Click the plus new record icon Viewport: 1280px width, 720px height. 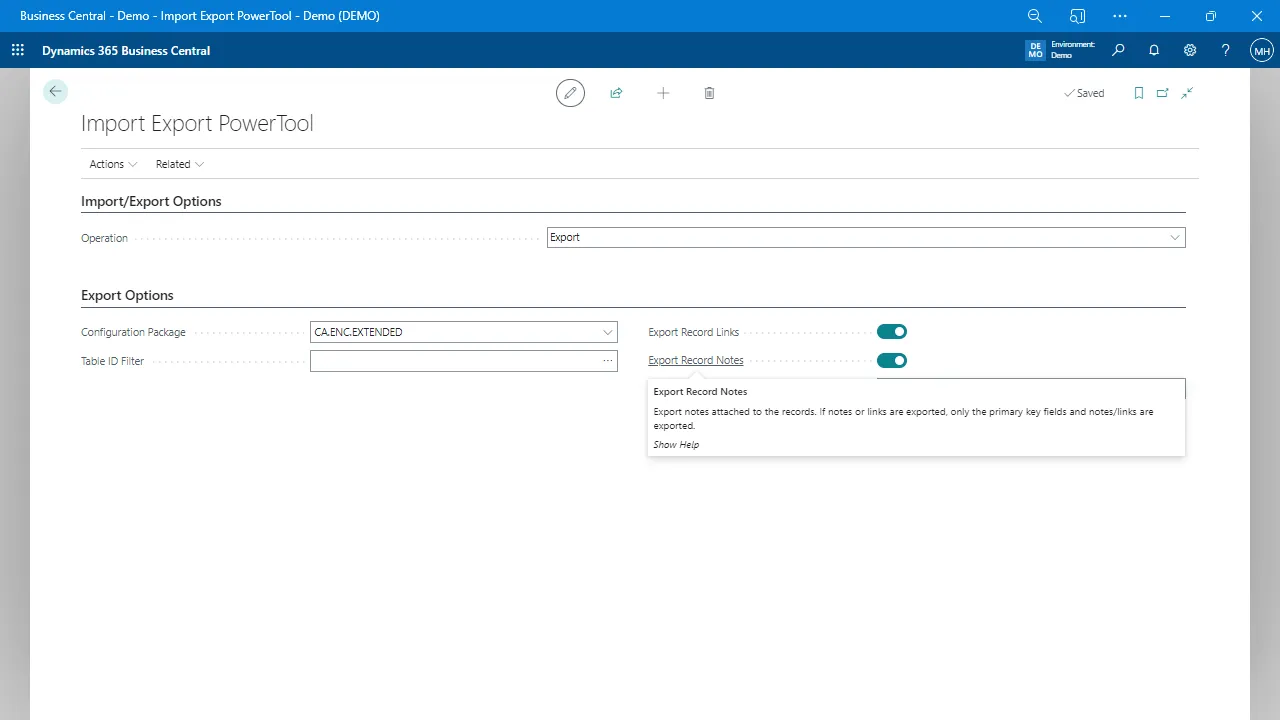pos(663,93)
